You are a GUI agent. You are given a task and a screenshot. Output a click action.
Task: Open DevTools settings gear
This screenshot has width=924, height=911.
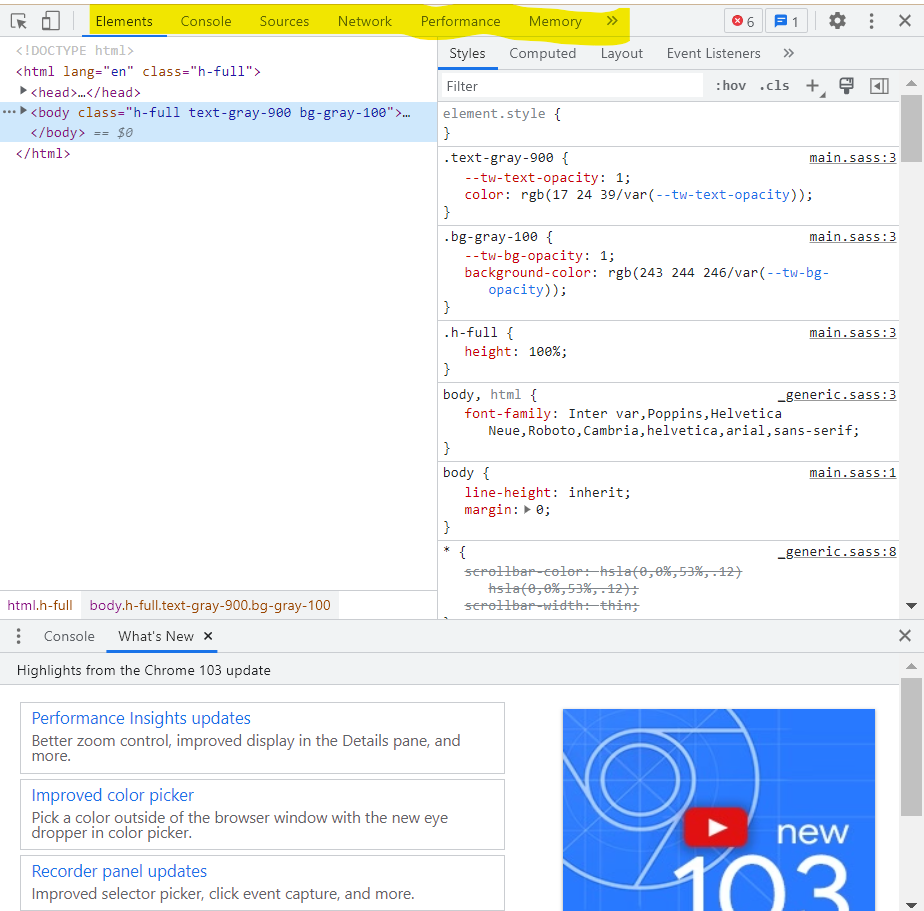click(837, 21)
